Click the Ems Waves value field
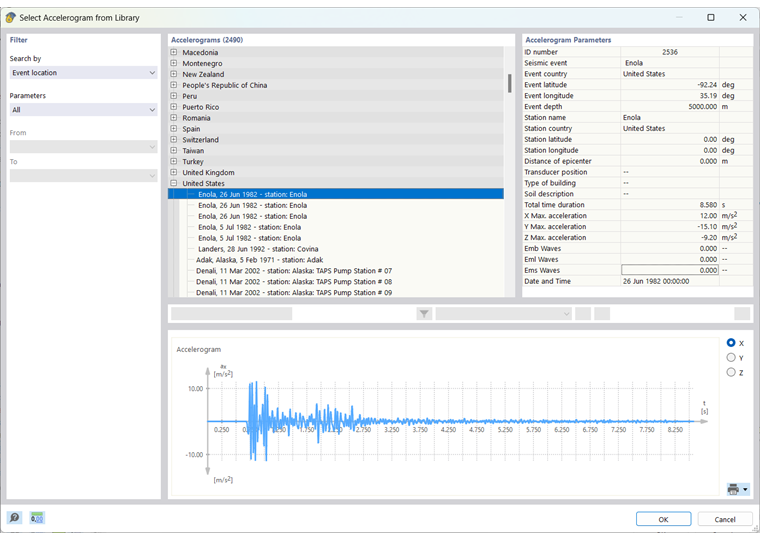 [x=669, y=270]
